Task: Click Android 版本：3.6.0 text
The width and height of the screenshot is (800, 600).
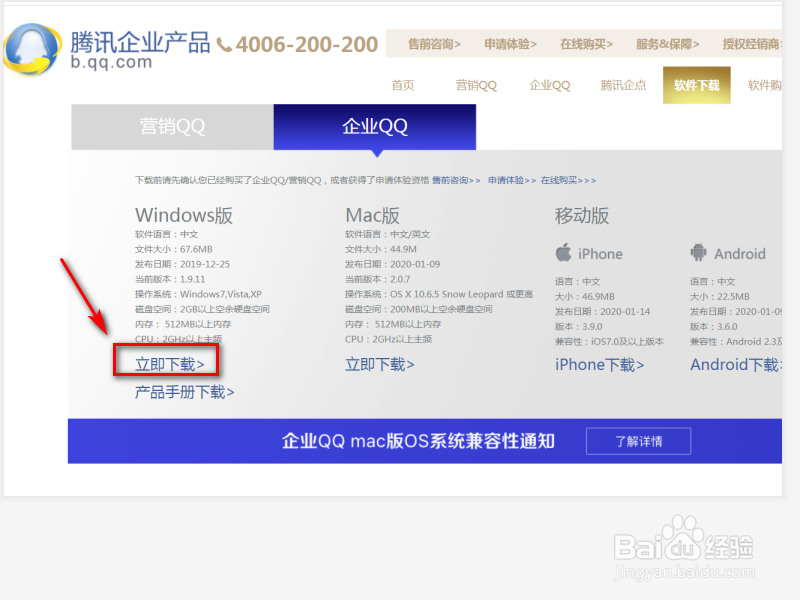Action: (714, 327)
